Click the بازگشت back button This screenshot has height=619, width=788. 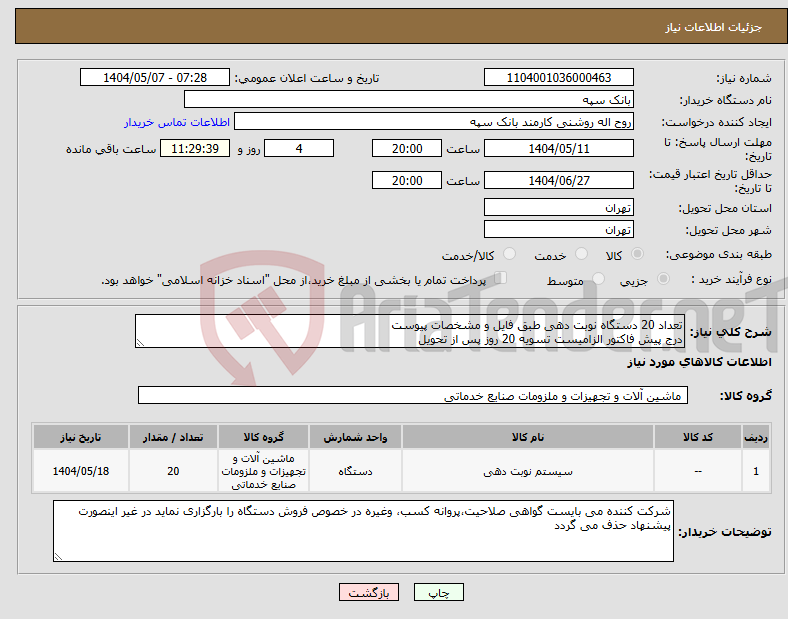369,592
